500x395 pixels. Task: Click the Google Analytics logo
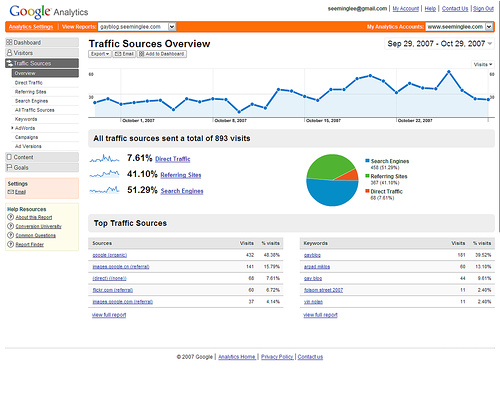[x=49, y=12]
